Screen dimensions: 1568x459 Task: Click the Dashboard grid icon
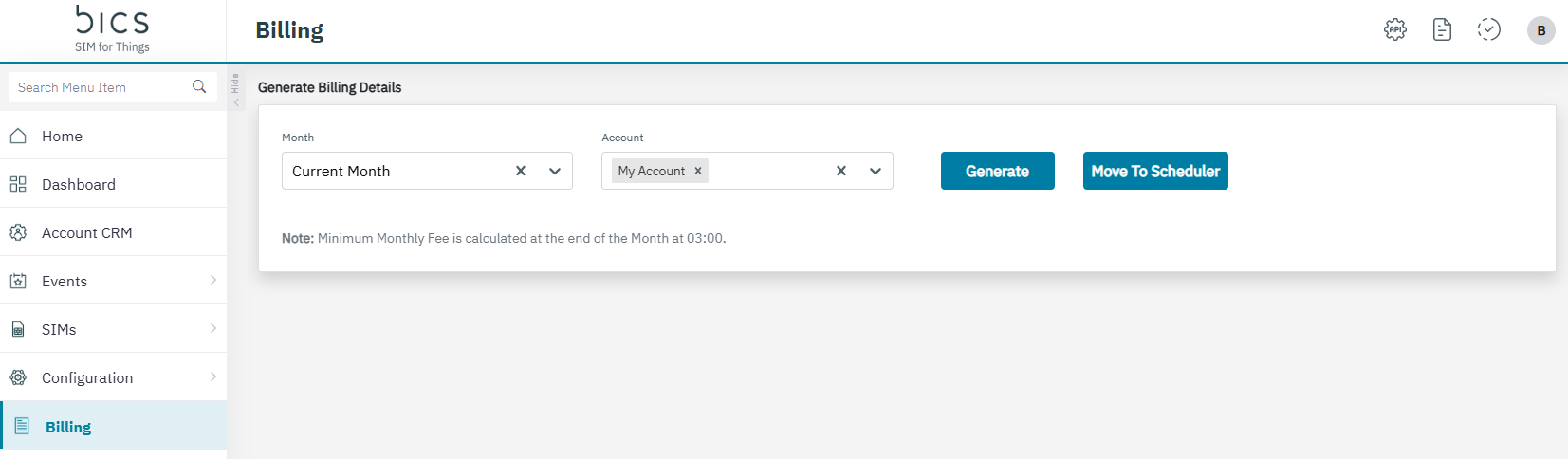pos(18,184)
